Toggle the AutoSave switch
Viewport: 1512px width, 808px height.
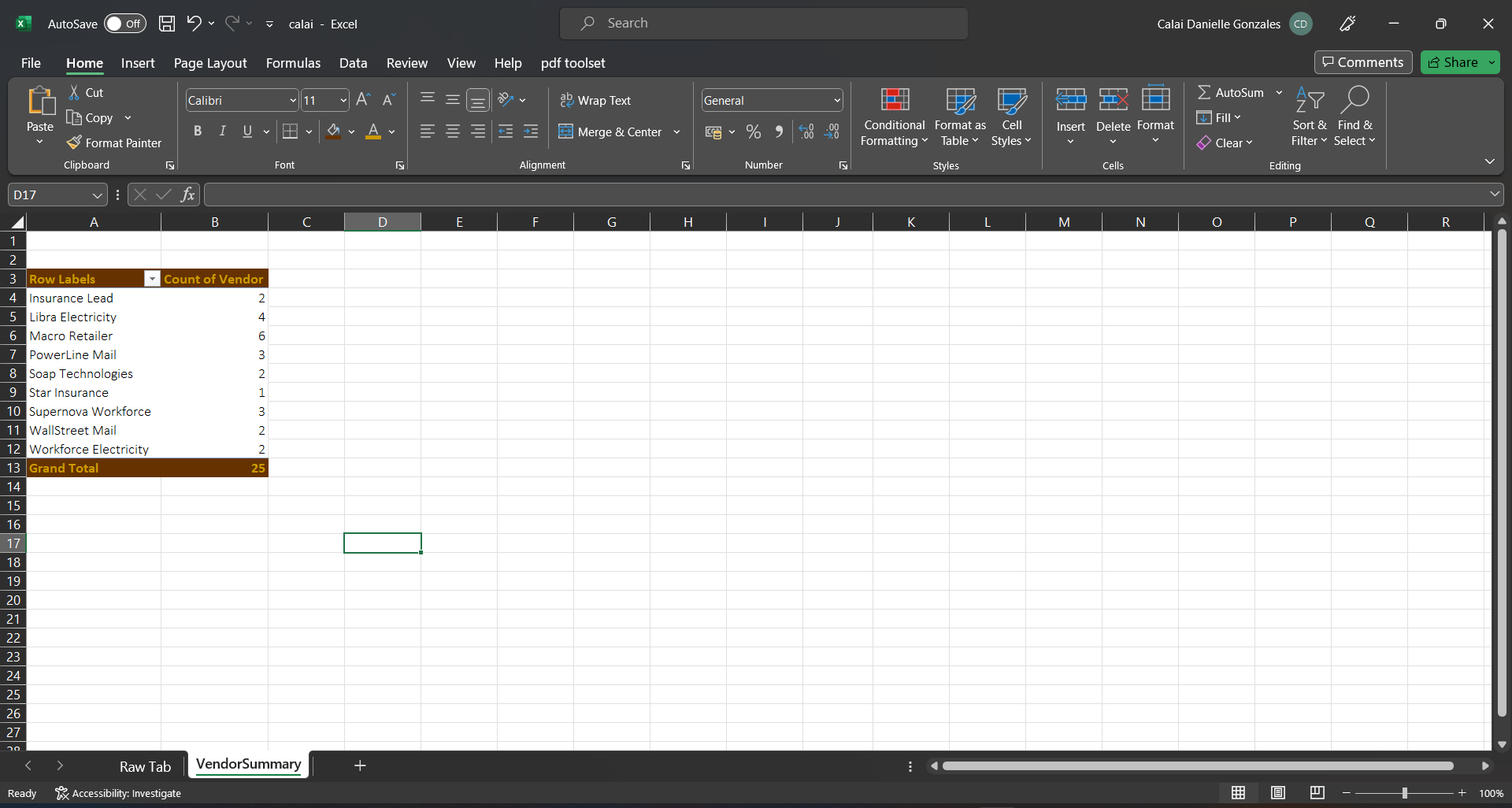(125, 24)
